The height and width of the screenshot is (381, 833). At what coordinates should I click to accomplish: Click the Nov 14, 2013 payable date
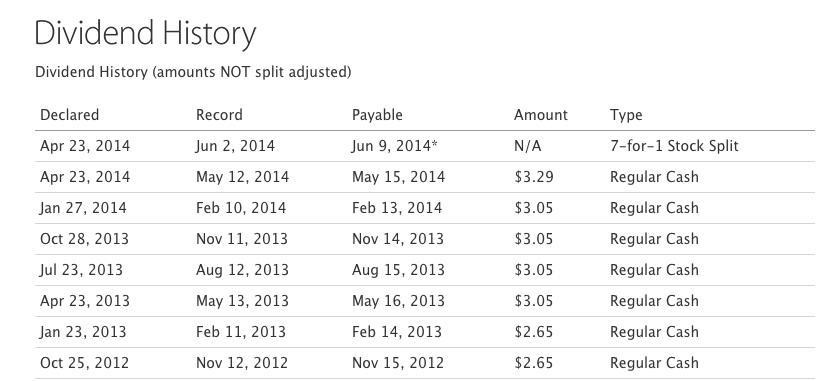[x=398, y=239]
